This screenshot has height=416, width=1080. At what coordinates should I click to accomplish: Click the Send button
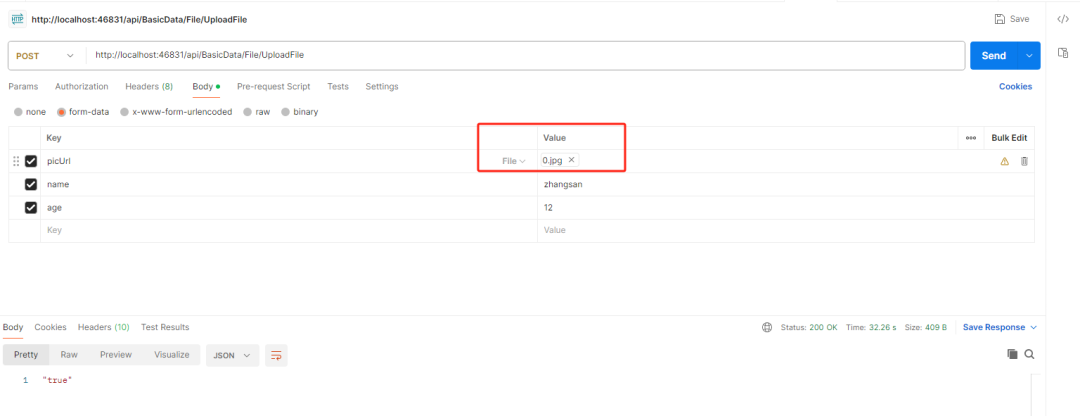(993, 56)
